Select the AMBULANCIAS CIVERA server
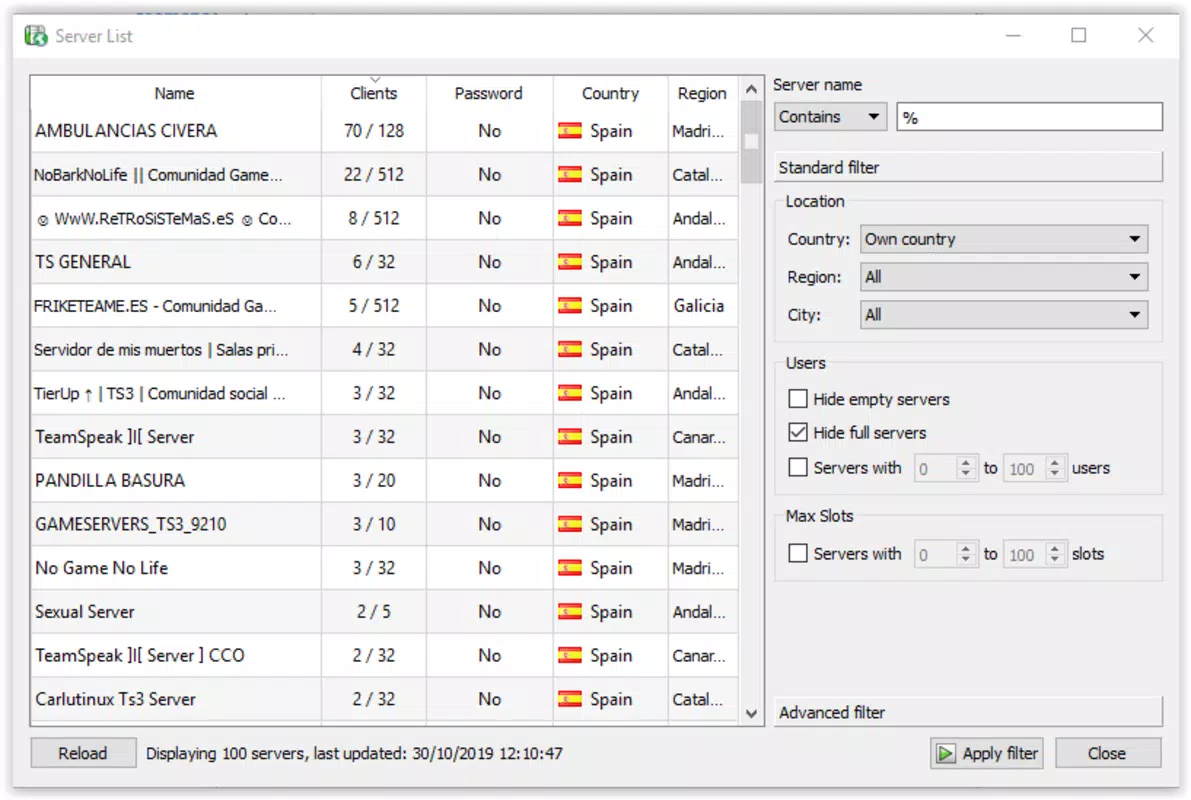 (384, 131)
